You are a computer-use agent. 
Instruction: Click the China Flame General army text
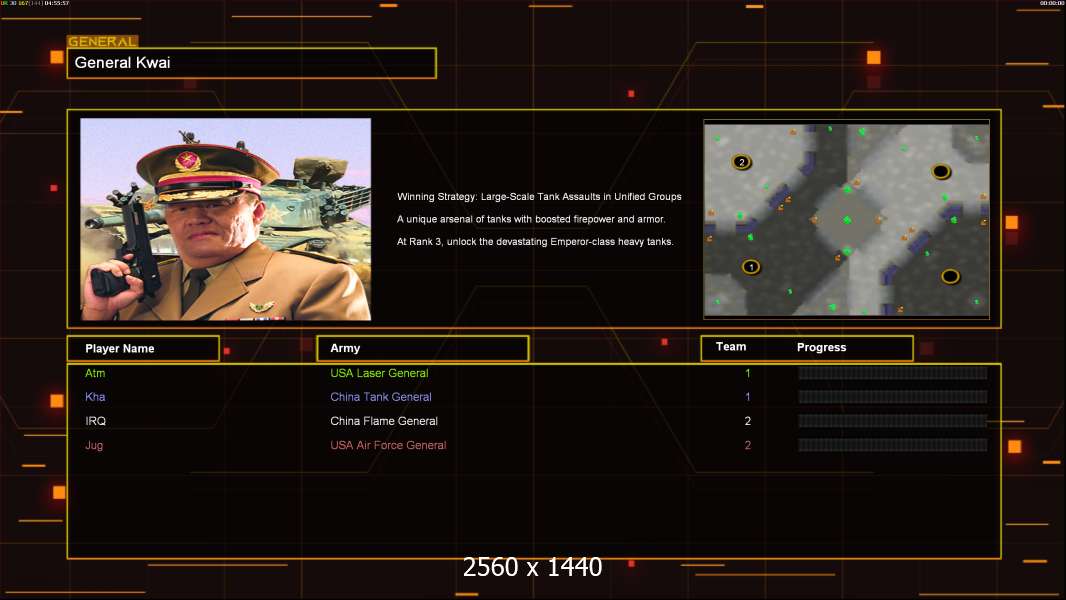point(384,421)
